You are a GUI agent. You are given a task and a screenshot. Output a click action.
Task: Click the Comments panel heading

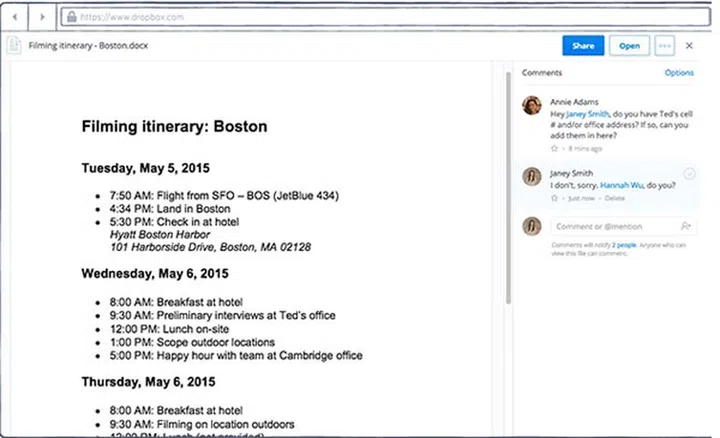[x=542, y=73]
